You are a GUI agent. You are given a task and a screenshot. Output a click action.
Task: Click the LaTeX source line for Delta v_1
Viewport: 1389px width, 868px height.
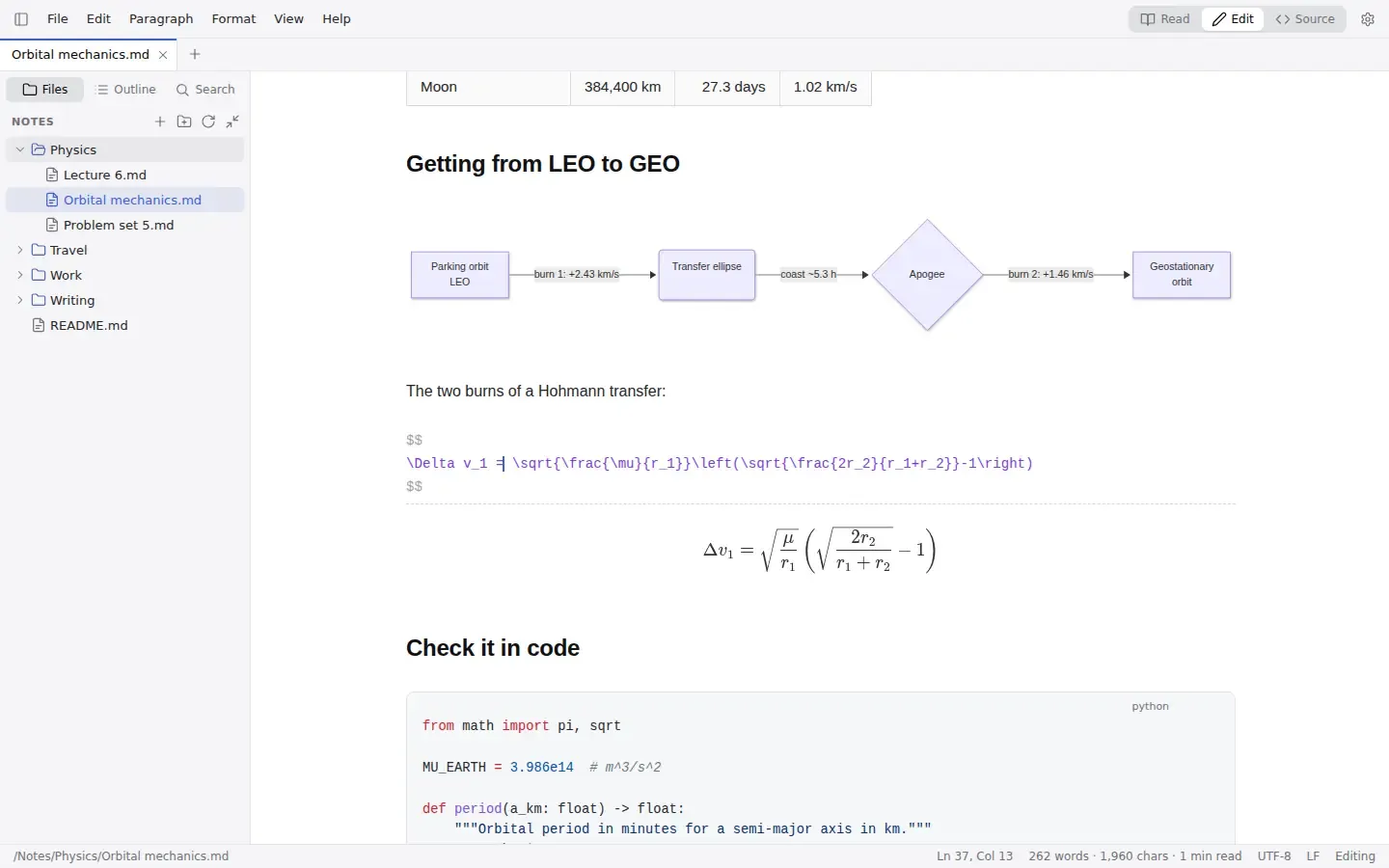tap(720, 464)
